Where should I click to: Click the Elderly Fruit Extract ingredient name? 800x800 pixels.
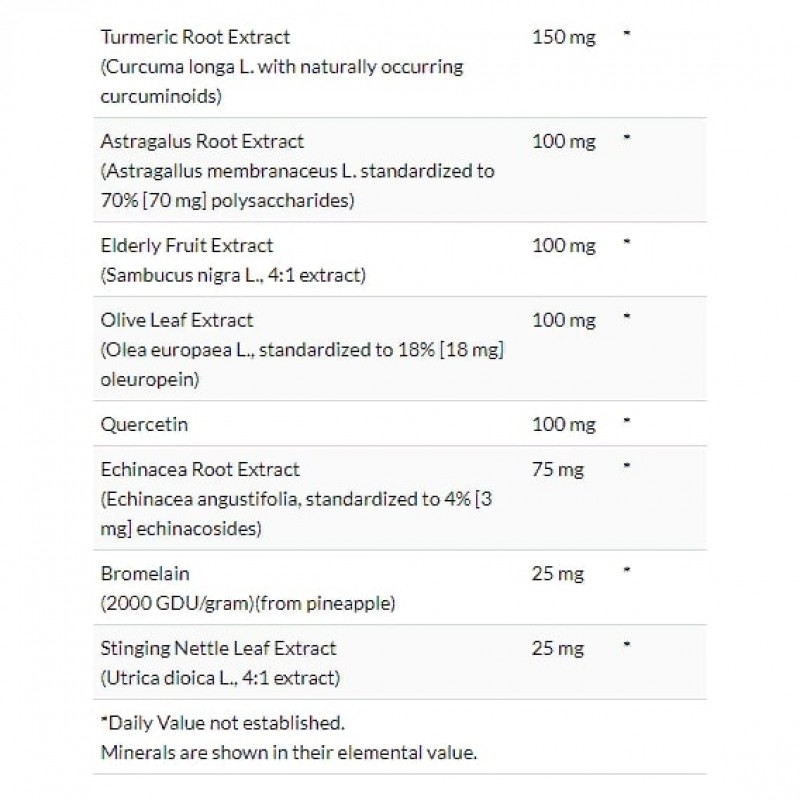tap(187, 245)
